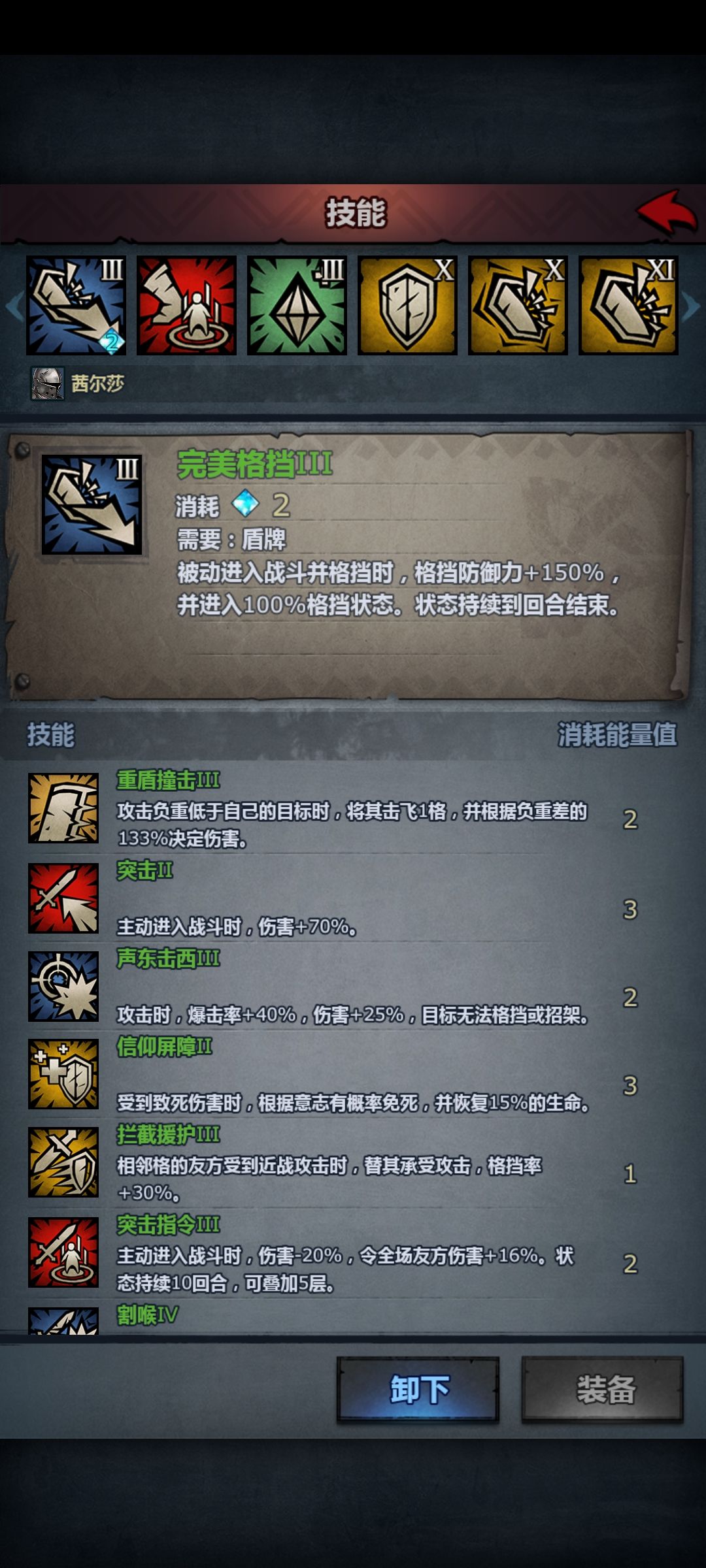Choose the 信仰屏障II shield skill icon
The width and height of the screenshot is (706, 1568).
click(63, 1075)
